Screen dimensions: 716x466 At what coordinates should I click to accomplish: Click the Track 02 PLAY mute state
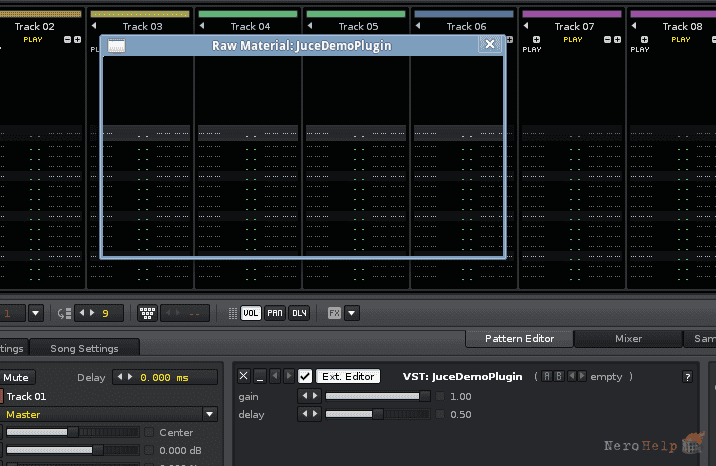point(33,40)
